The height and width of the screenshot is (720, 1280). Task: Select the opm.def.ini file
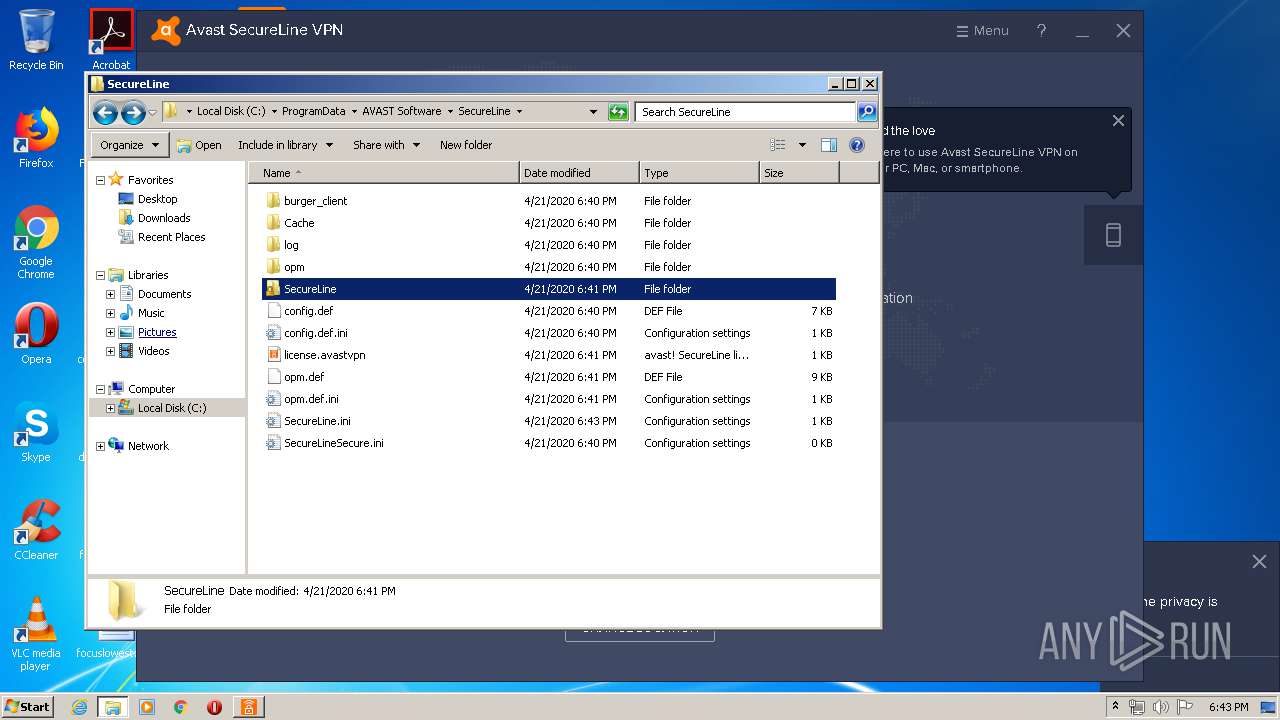(311, 399)
